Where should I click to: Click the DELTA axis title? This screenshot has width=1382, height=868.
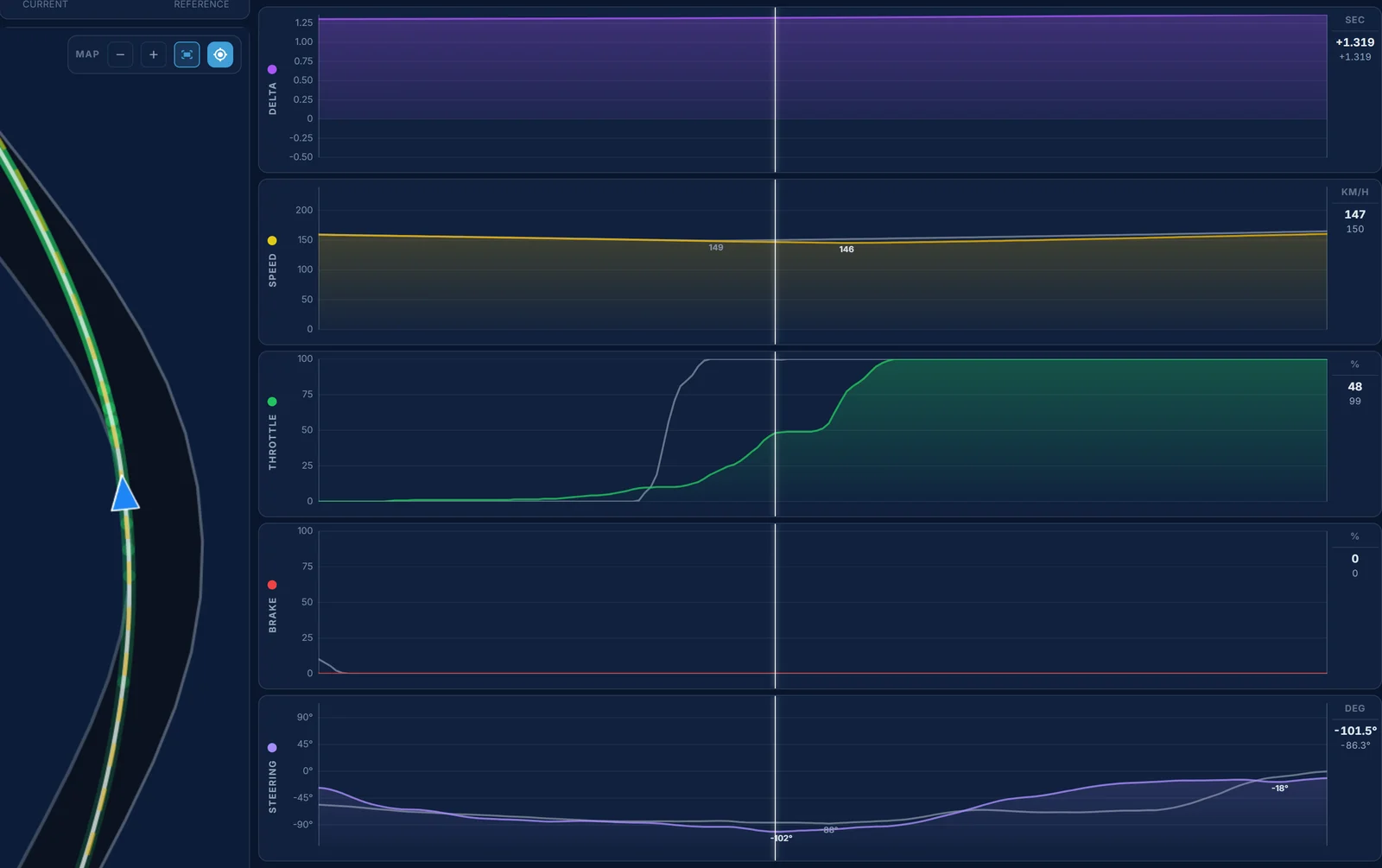coord(273,98)
